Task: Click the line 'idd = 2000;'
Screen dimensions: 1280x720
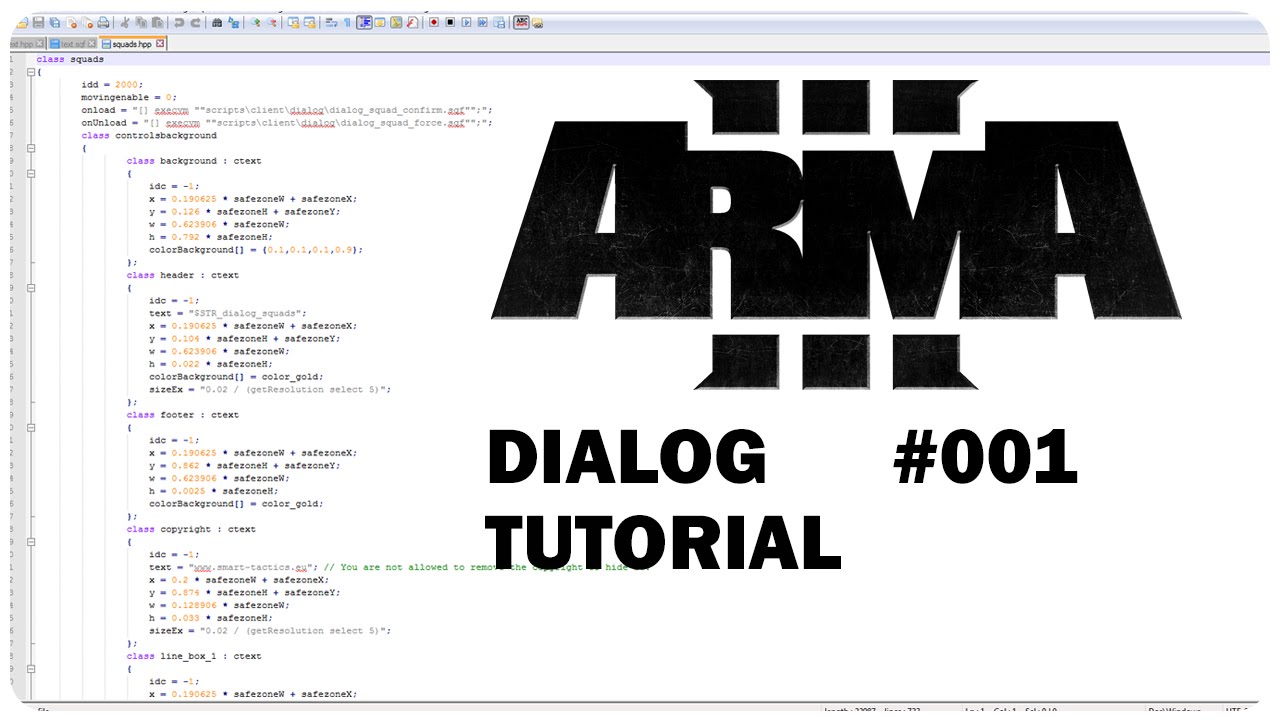Action: click(x=112, y=85)
